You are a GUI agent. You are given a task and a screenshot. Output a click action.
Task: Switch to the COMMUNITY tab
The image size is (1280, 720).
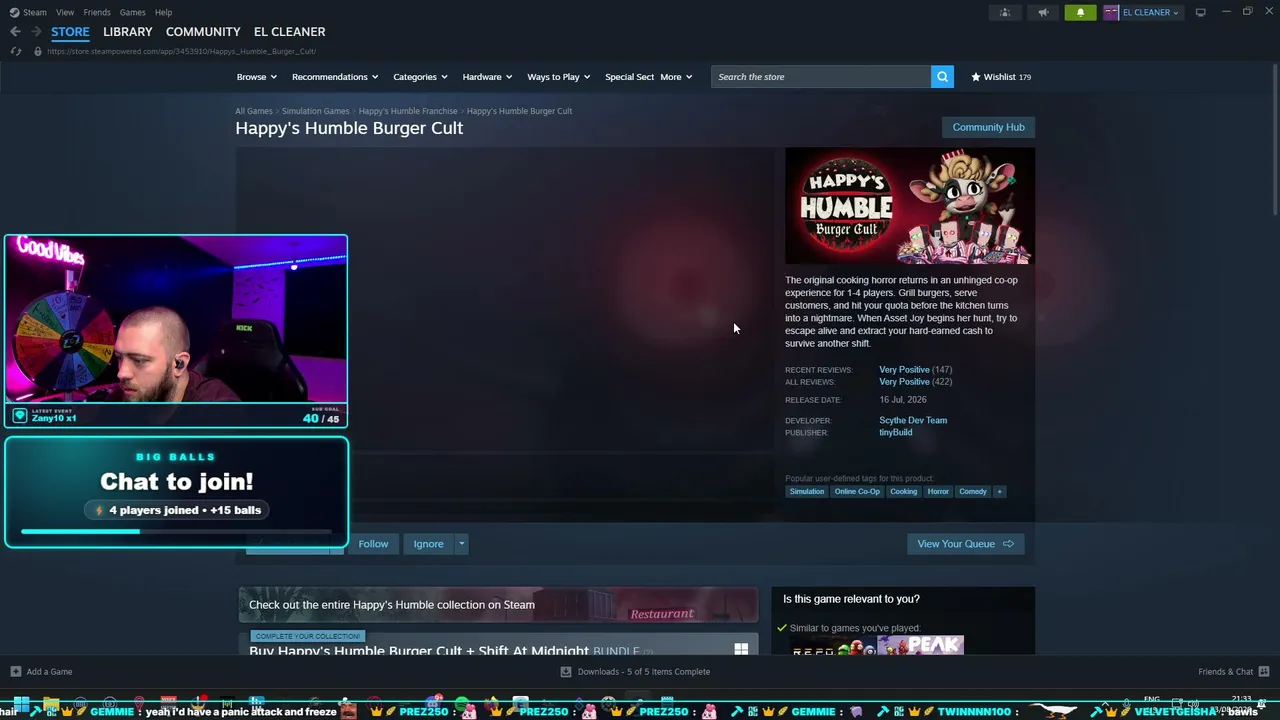[203, 32]
